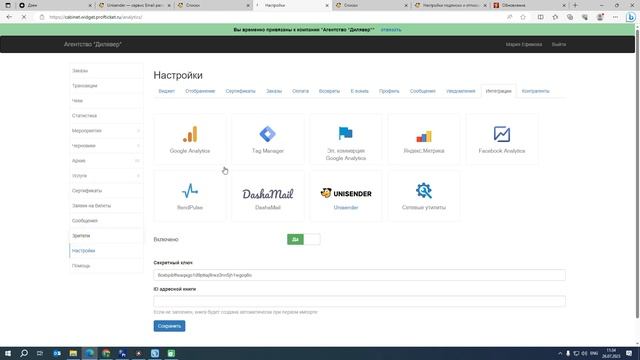Open File Explorer from the taskbar
Image resolution: width=640 pixels, height=360 pixels.
point(73,353)
